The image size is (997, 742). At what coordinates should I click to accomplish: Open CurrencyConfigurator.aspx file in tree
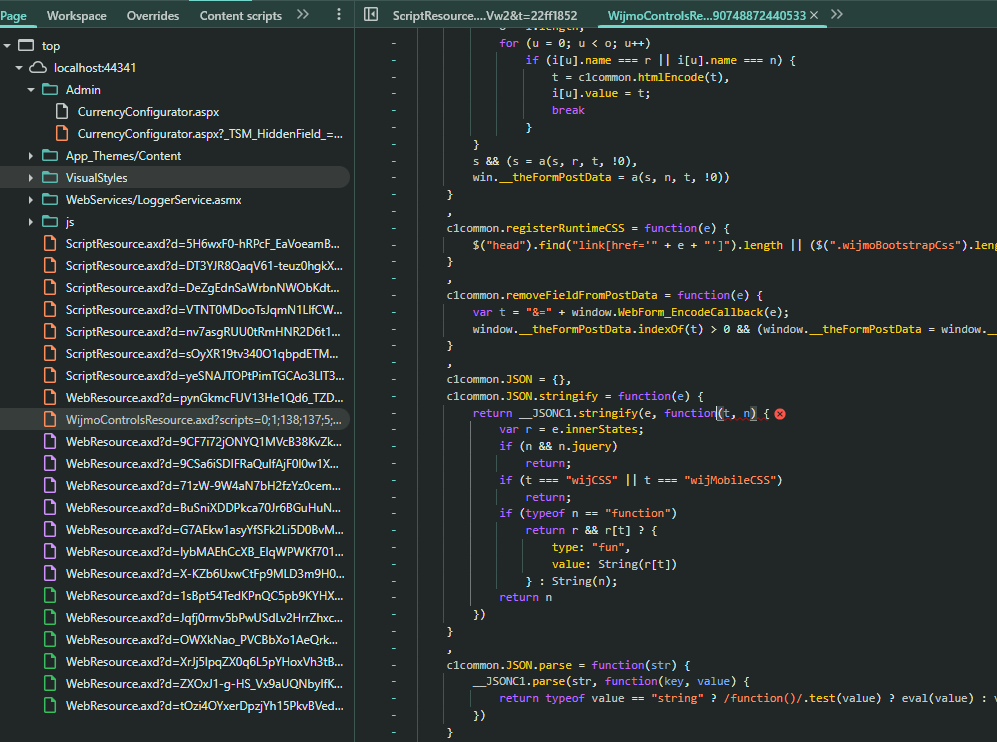tap(148, 112)
